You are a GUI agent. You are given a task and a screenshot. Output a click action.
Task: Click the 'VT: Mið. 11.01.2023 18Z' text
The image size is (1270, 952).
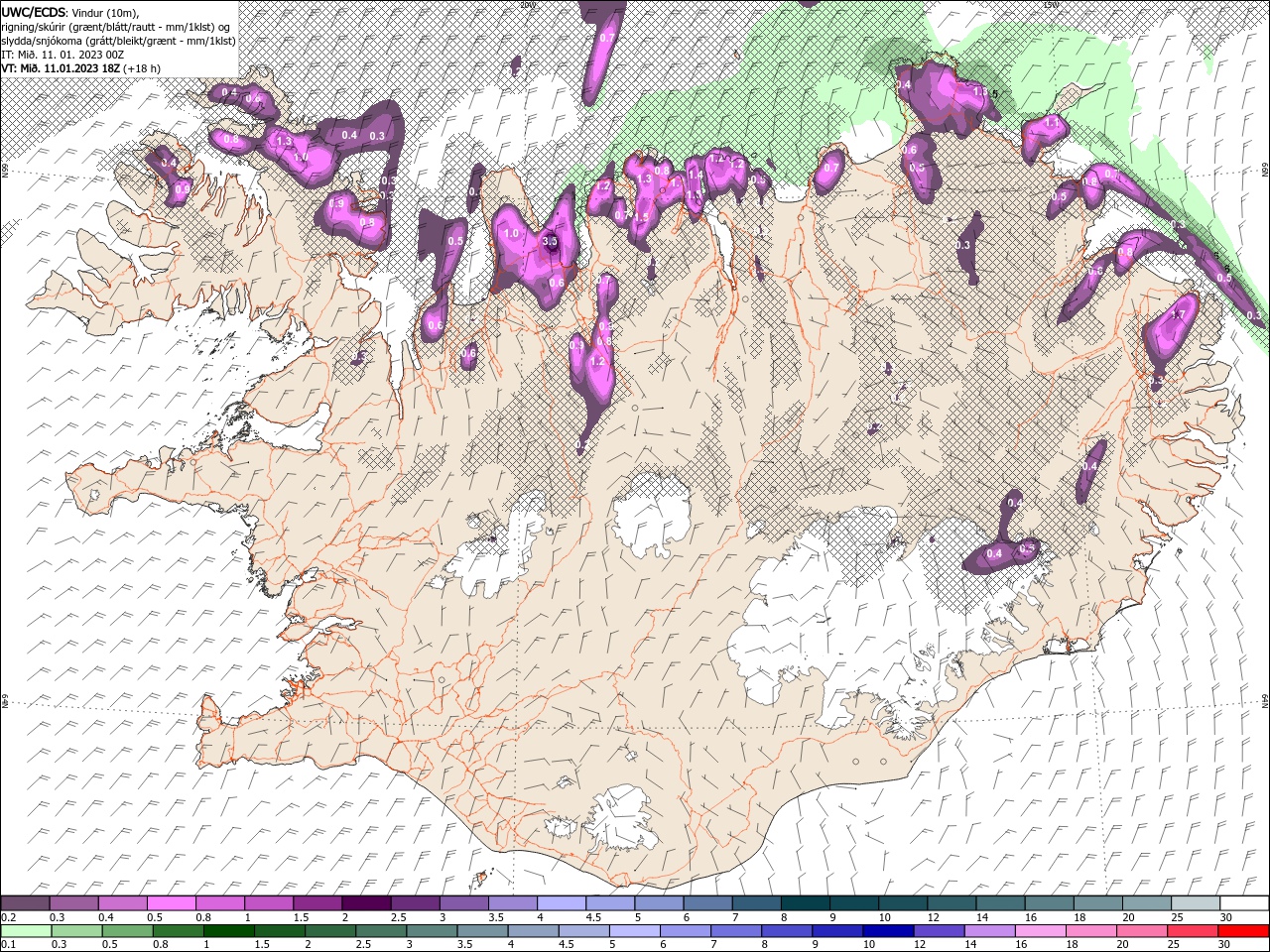60,67
